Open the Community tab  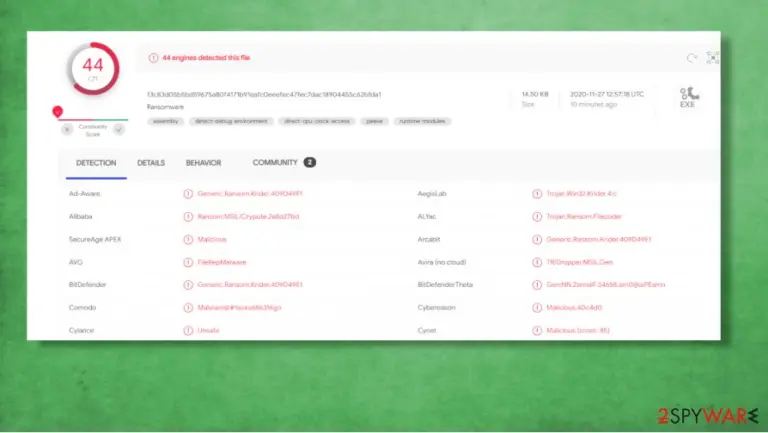[x=275, y=163]
